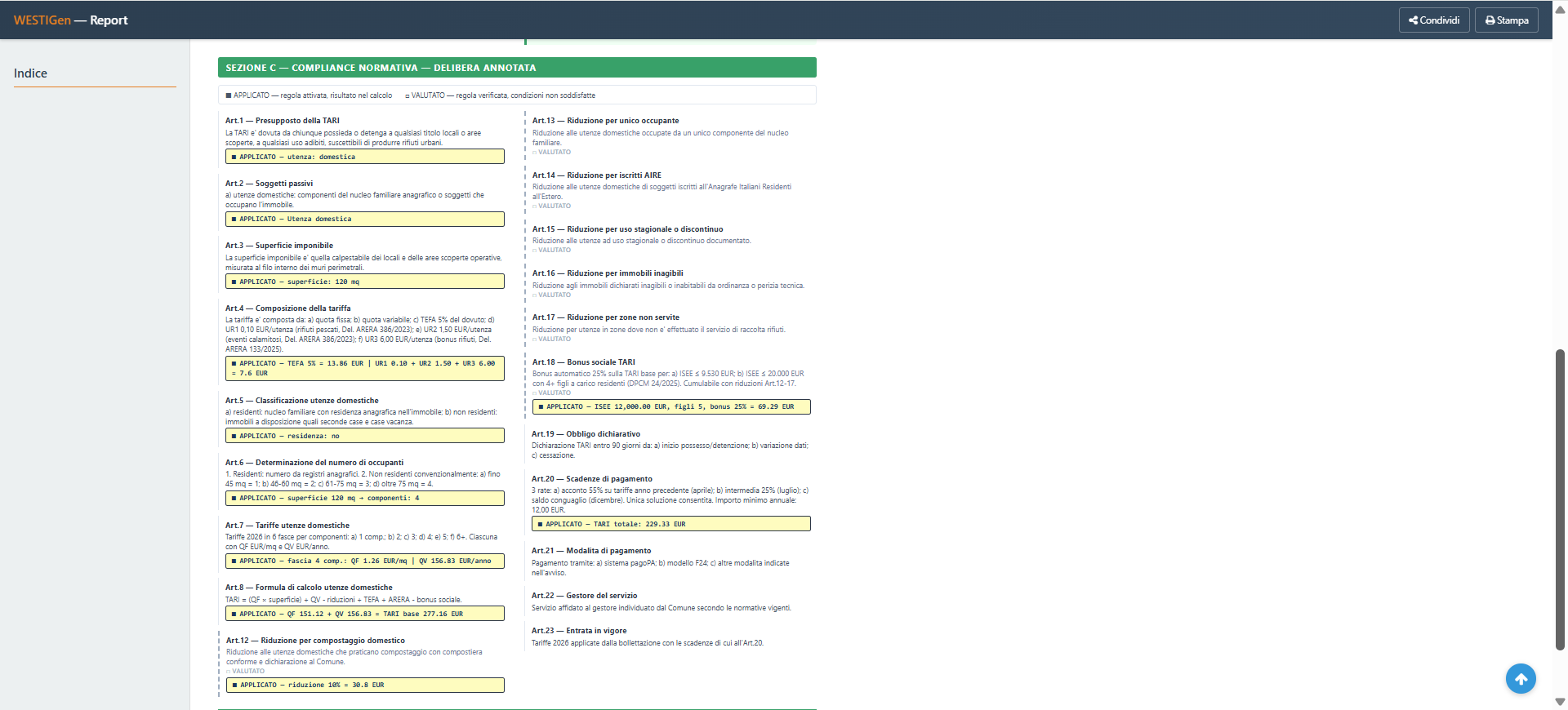Click the VALUTATO tag under Art.15
This screenshot has height=710, width=1568.
point(552,251)
